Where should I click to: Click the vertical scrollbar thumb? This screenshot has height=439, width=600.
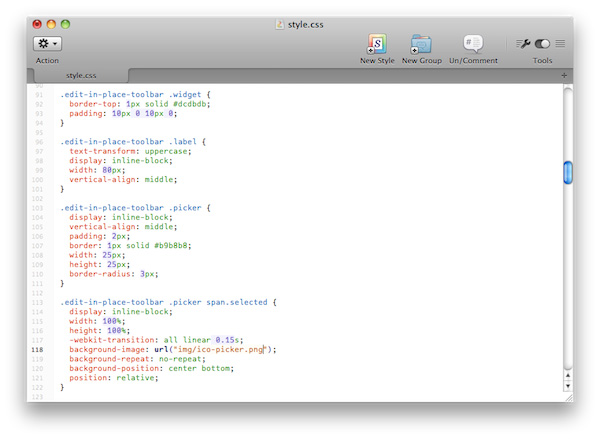coord(567,172)
